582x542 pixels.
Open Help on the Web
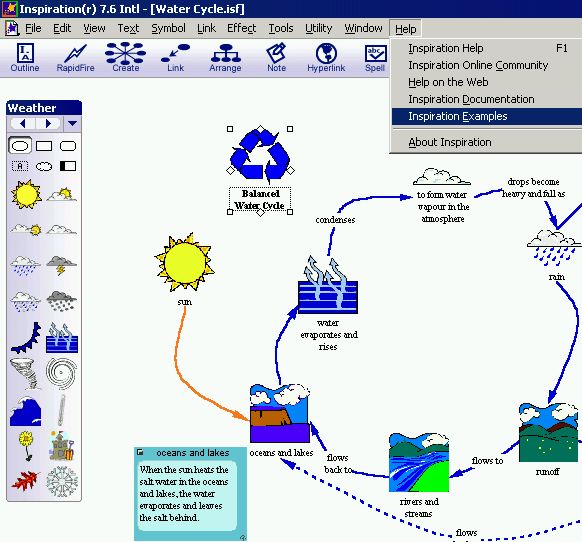(448, 82)
